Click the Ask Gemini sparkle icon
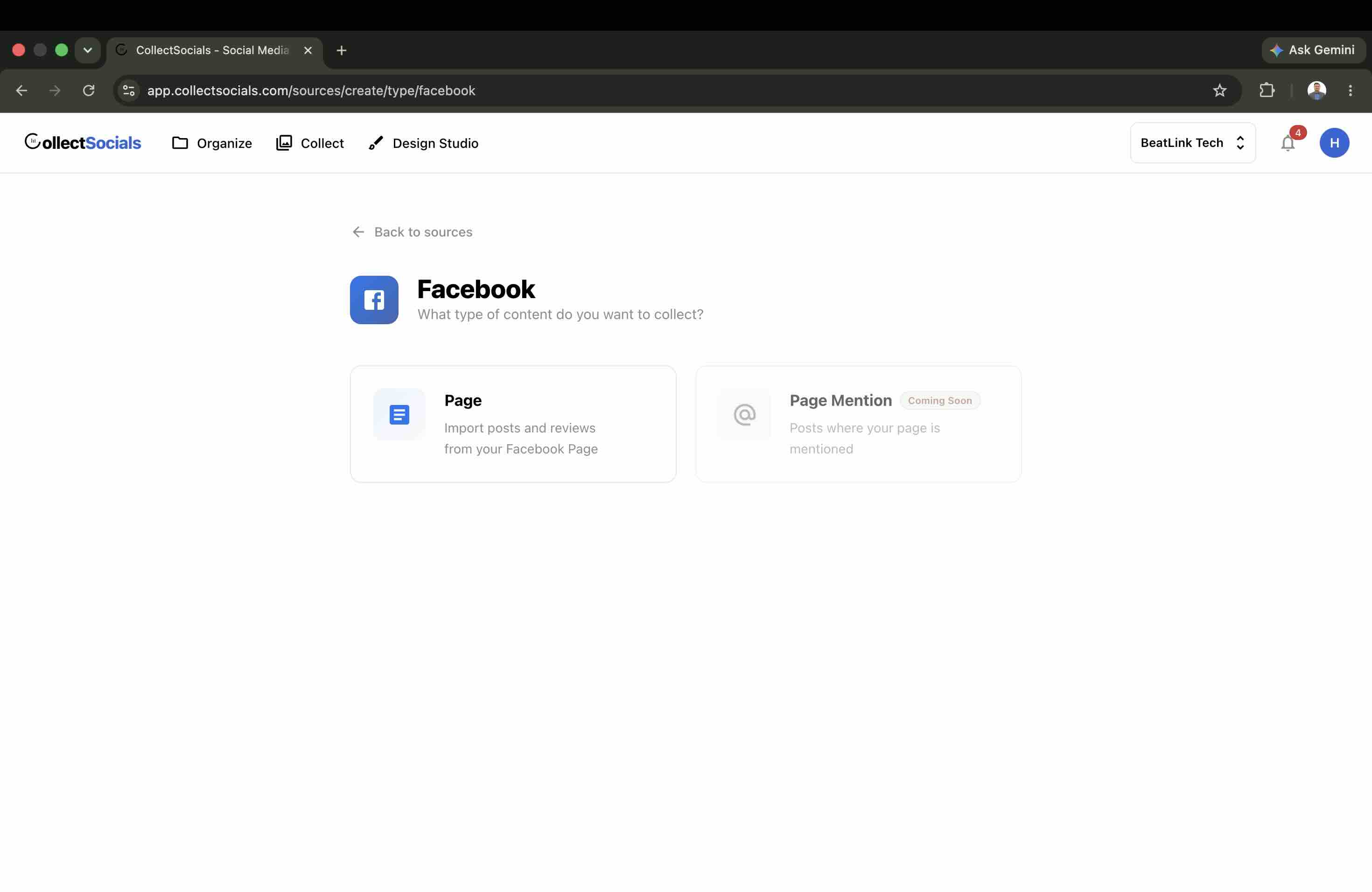1372x892 pixels. [1276, 51]
